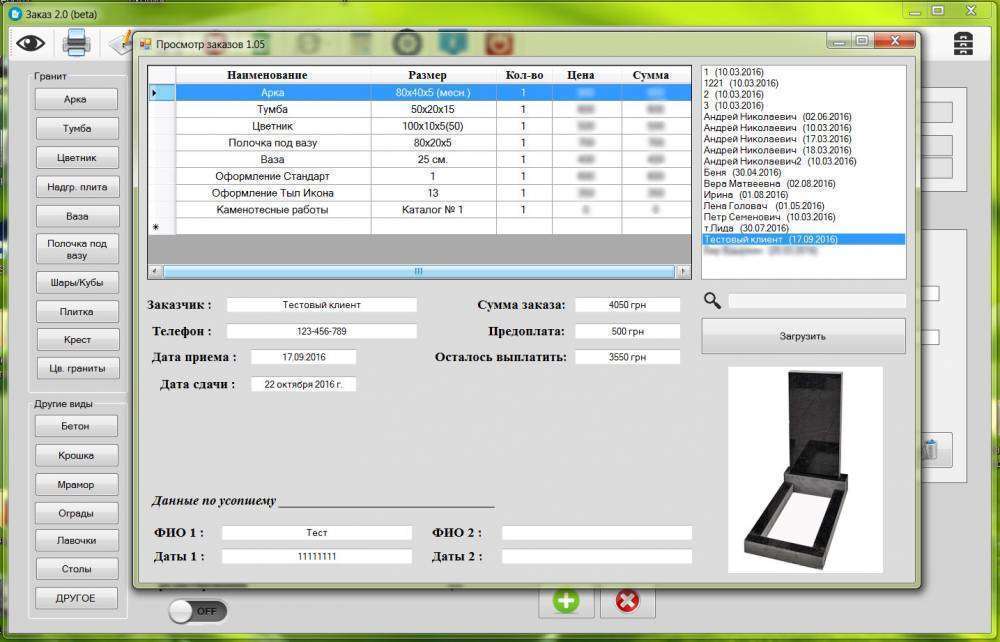Click the Бетон button
This screenshot has height=642, width=1000.
(75, 426)
